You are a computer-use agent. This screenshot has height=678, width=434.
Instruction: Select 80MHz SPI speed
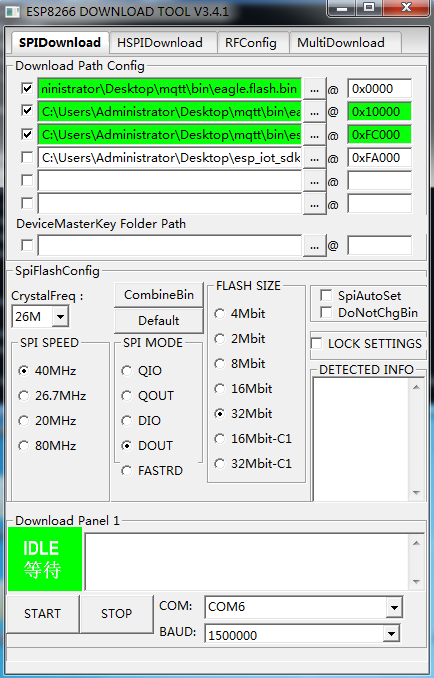coord(48,446)
